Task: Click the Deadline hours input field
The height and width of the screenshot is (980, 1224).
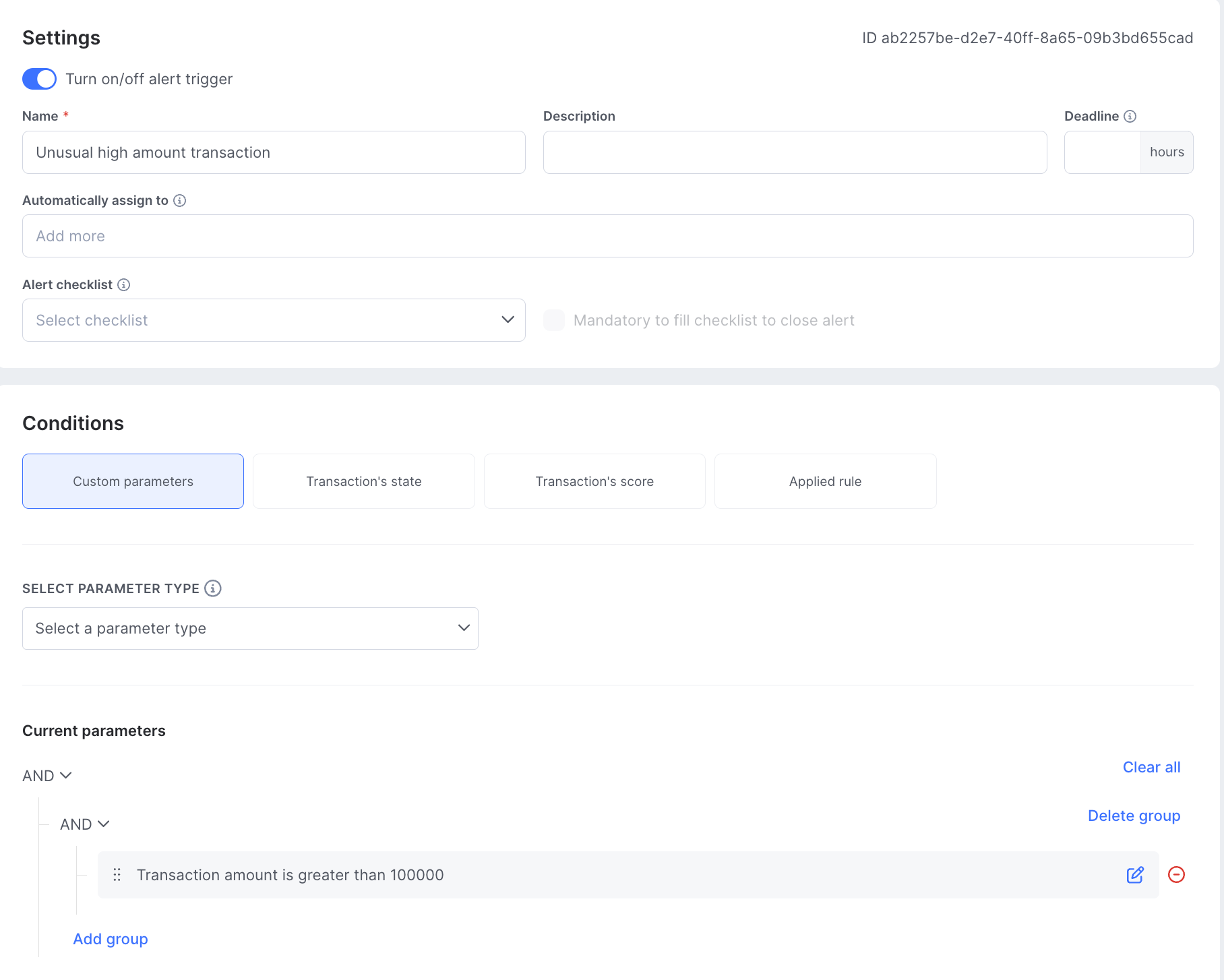Action: [x=1103, y=152]
